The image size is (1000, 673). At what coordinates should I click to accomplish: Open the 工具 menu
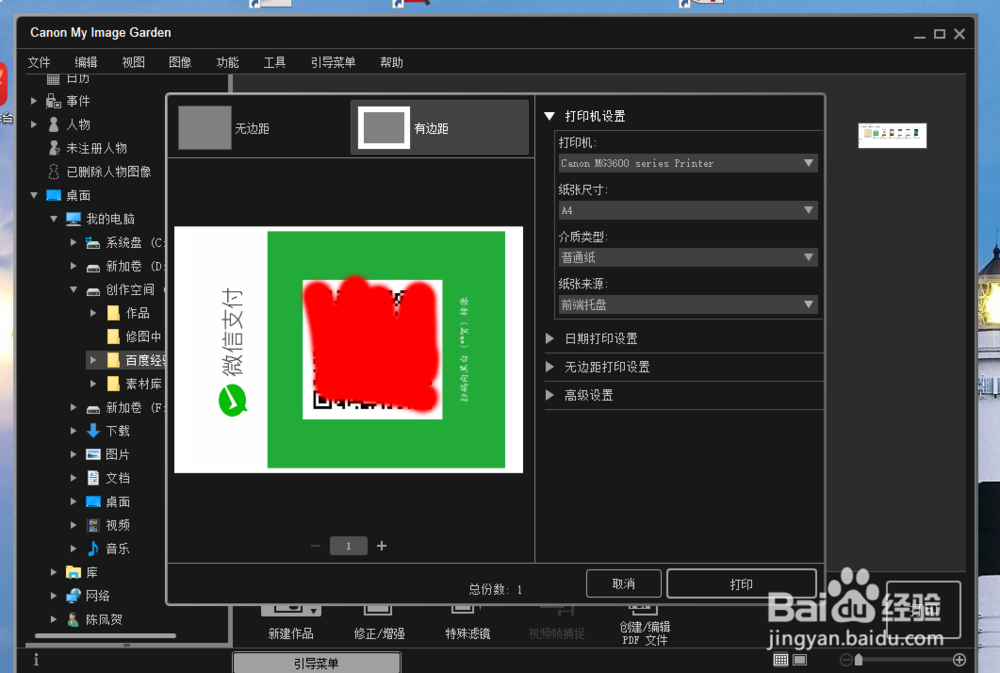(275, 63)
